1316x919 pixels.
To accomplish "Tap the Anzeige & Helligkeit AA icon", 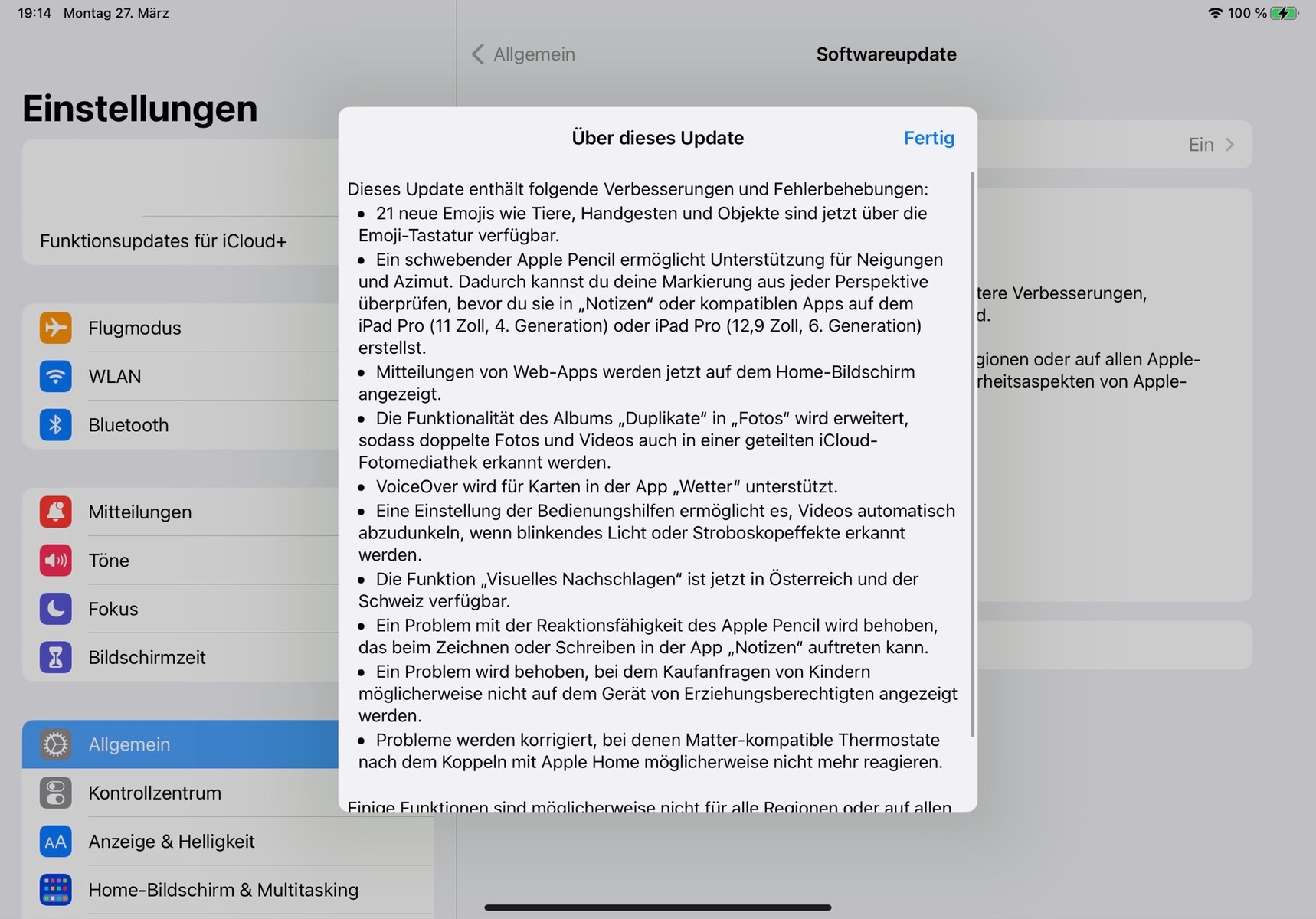I will click(x=56, y=841).
